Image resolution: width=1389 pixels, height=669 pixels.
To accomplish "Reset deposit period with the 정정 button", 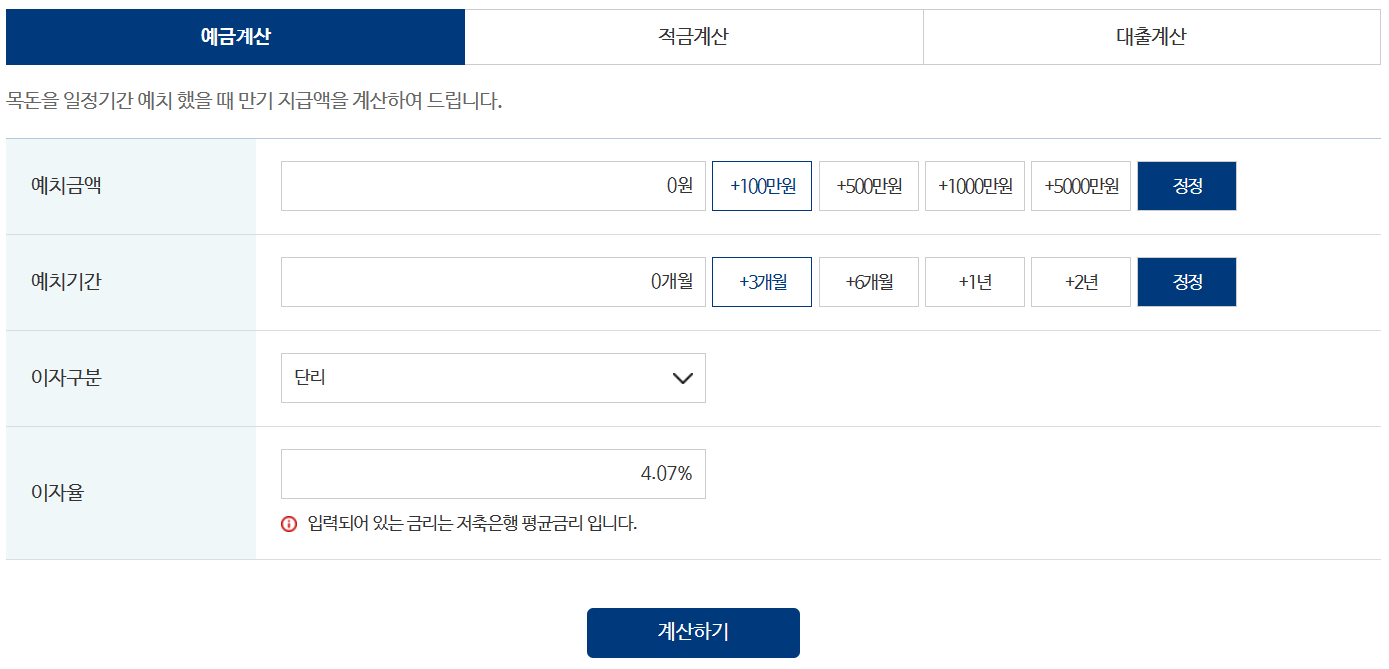I will pyautogui.click(x=1186, y=281).
